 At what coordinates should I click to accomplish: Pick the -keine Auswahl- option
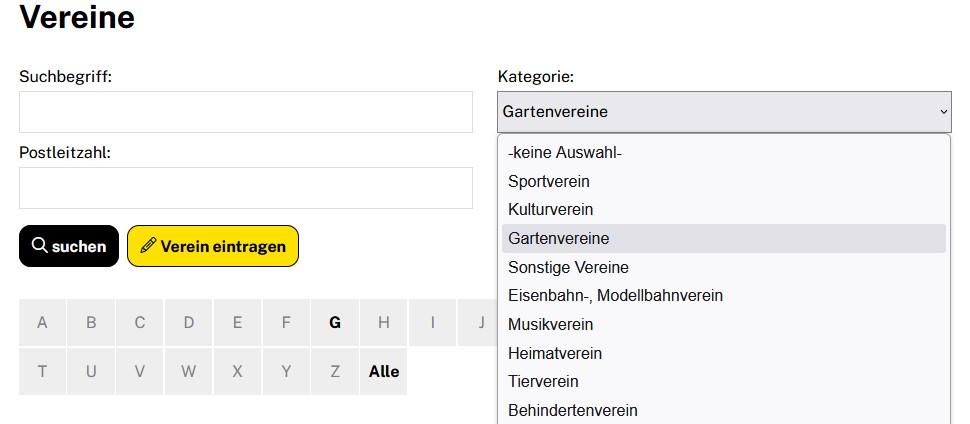(x=565, y=153)
